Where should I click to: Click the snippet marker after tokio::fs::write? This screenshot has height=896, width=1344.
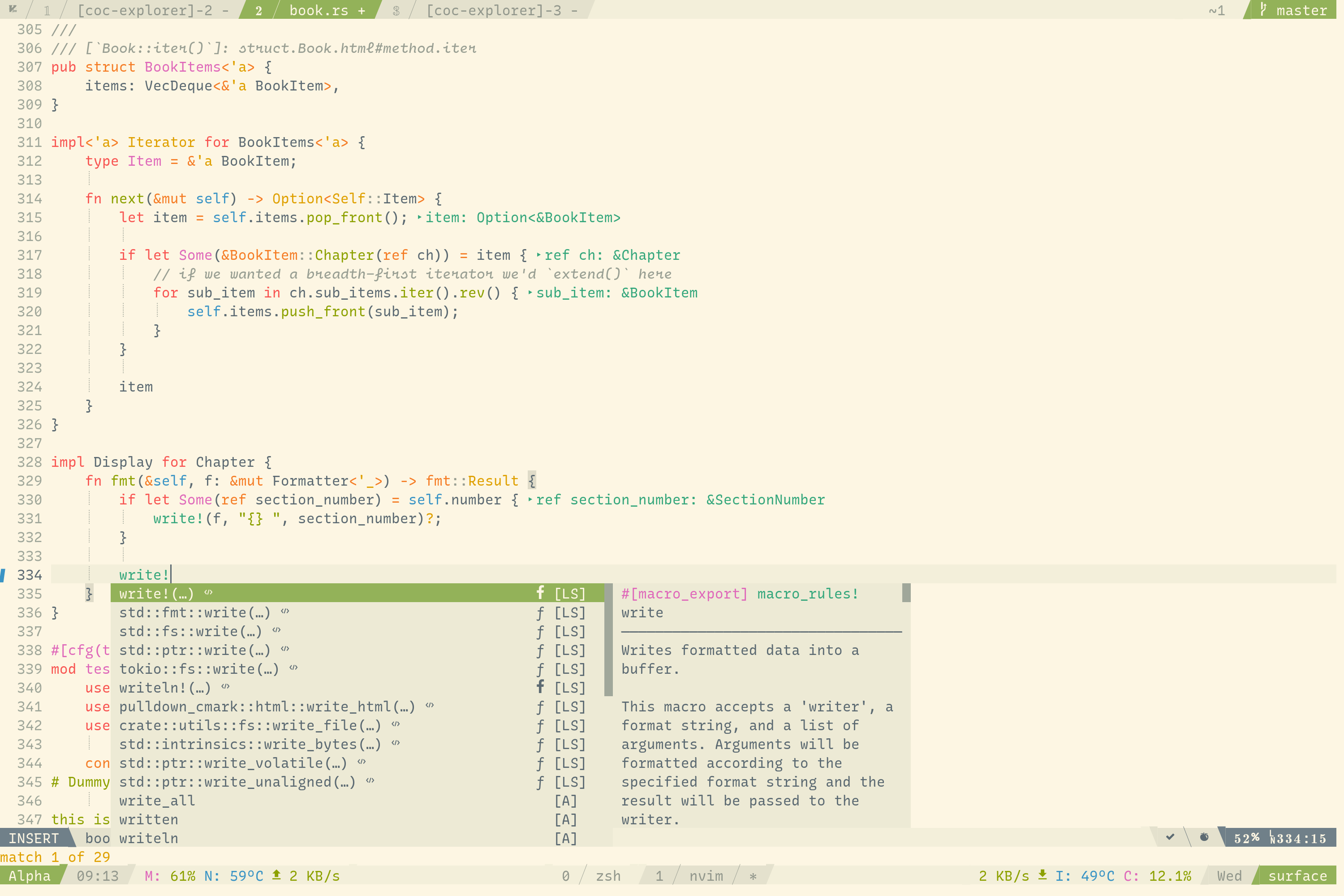[294, 668]
